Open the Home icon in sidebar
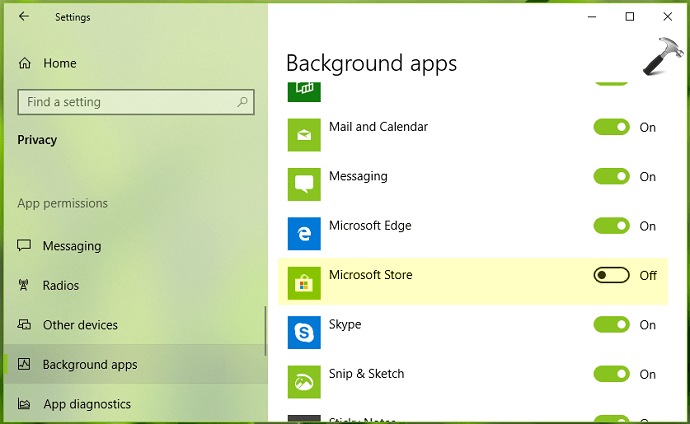690x424 pixels. tap(25, 63)
